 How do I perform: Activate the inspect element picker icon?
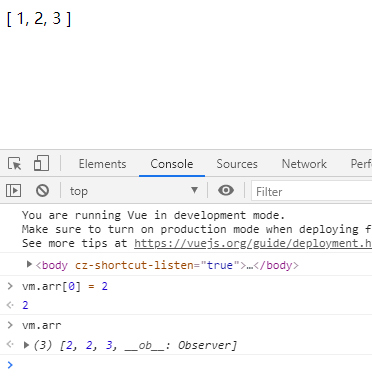pos(14,164)
